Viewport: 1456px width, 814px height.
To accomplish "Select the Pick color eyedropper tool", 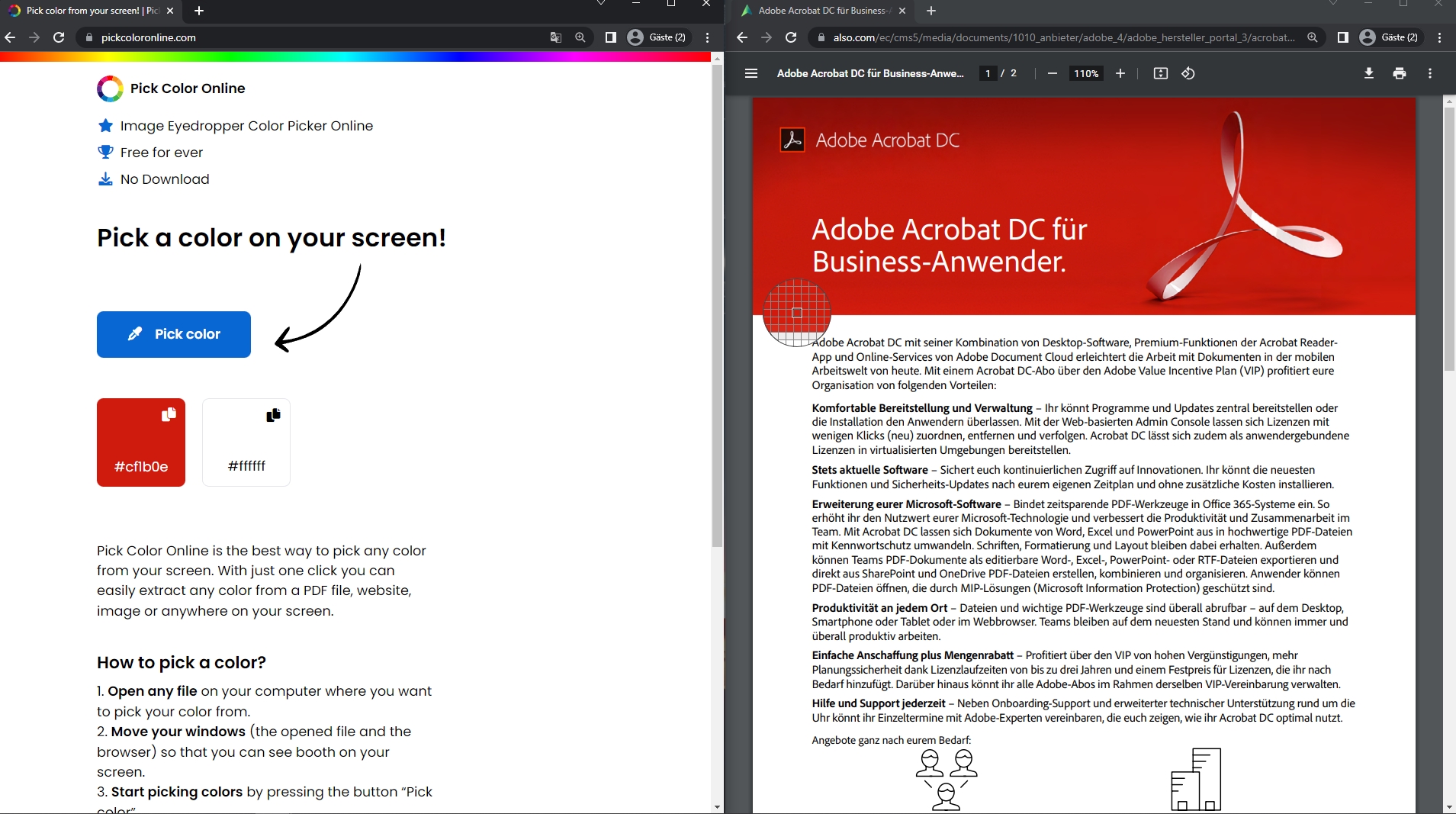I will 173,334.
